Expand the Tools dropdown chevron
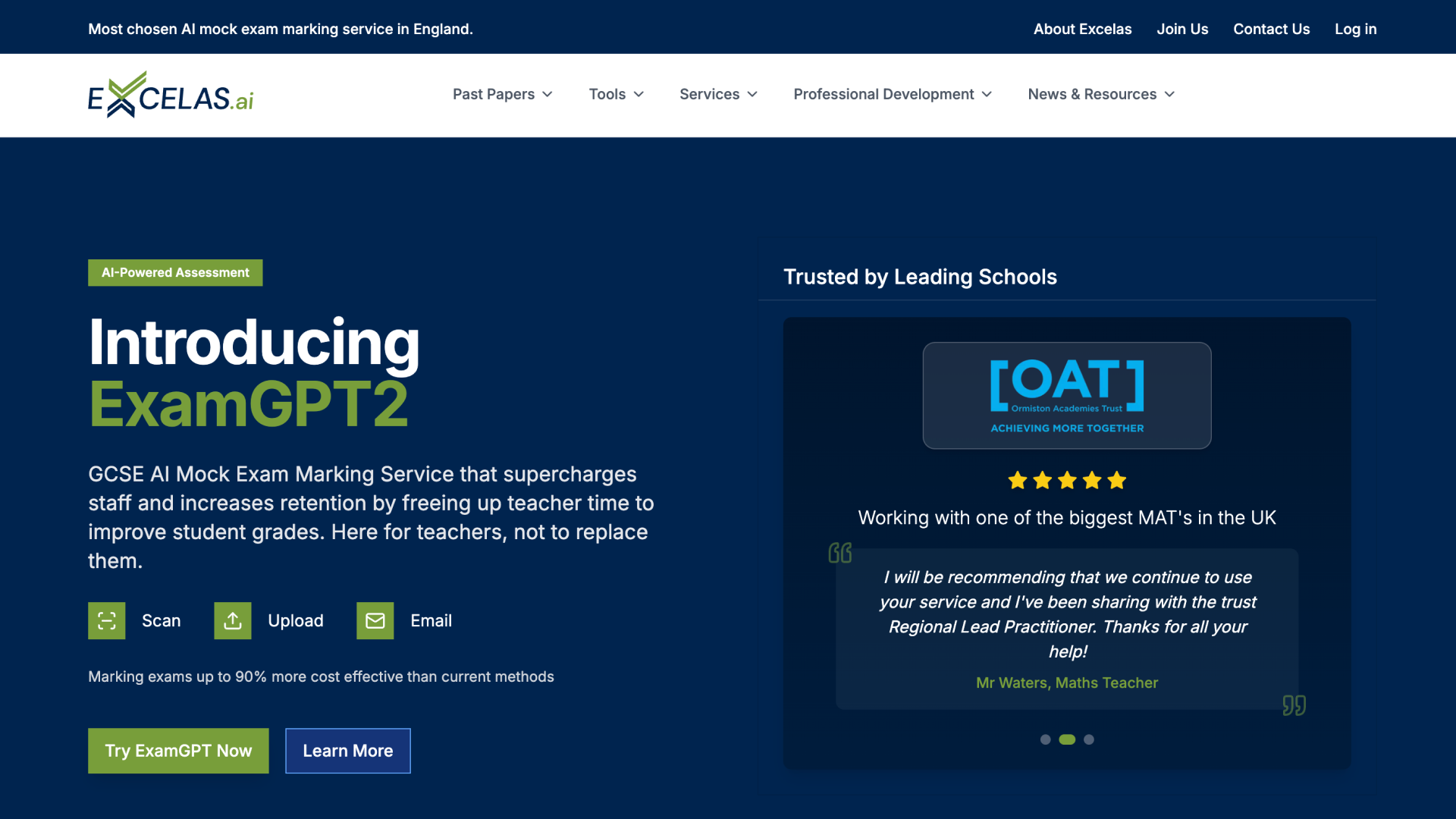The width and height of the screenshot is (1456, 819). coord(639,95)
